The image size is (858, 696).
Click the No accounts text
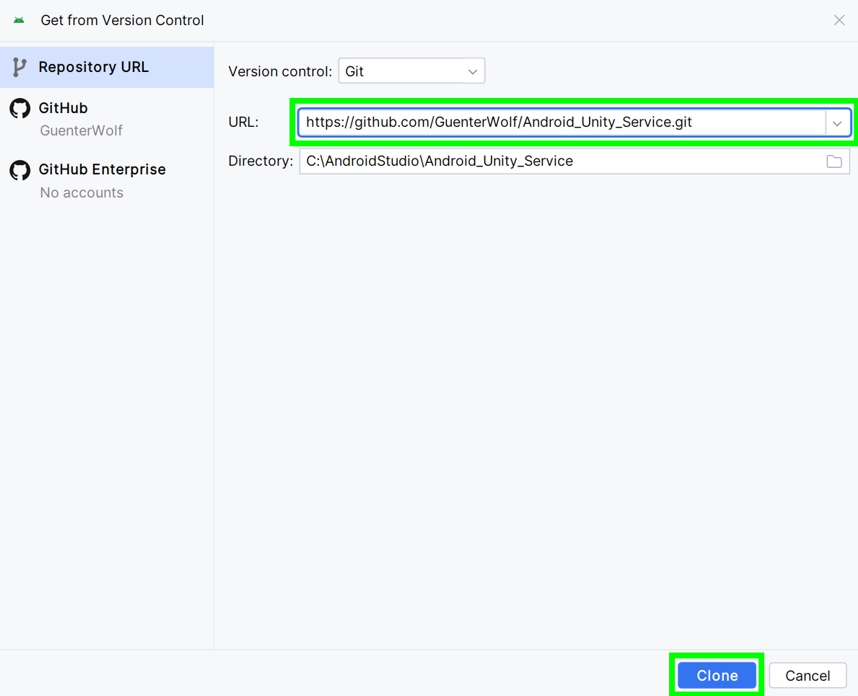pos(81,193)
